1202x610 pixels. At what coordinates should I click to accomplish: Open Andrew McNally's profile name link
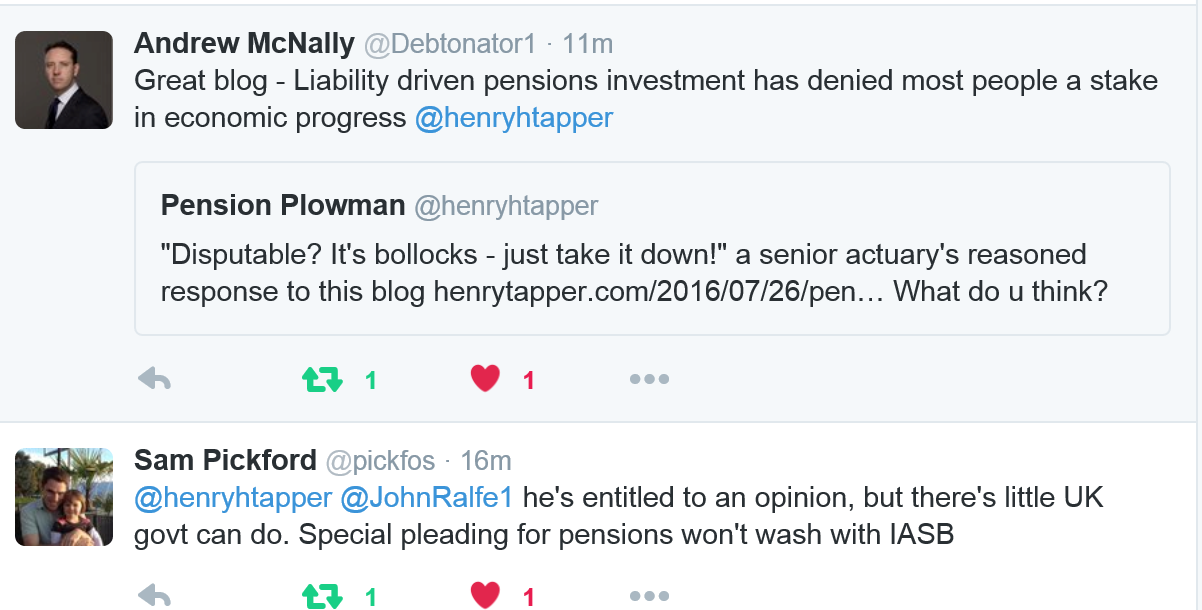pyautogui.click(x=244, y=44)
